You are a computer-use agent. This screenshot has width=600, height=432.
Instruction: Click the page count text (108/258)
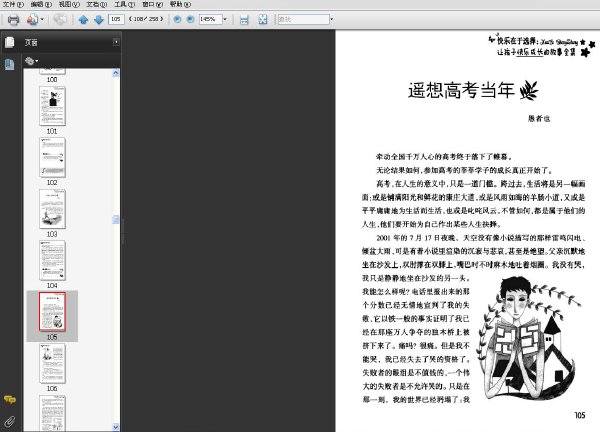pos(146,19)
